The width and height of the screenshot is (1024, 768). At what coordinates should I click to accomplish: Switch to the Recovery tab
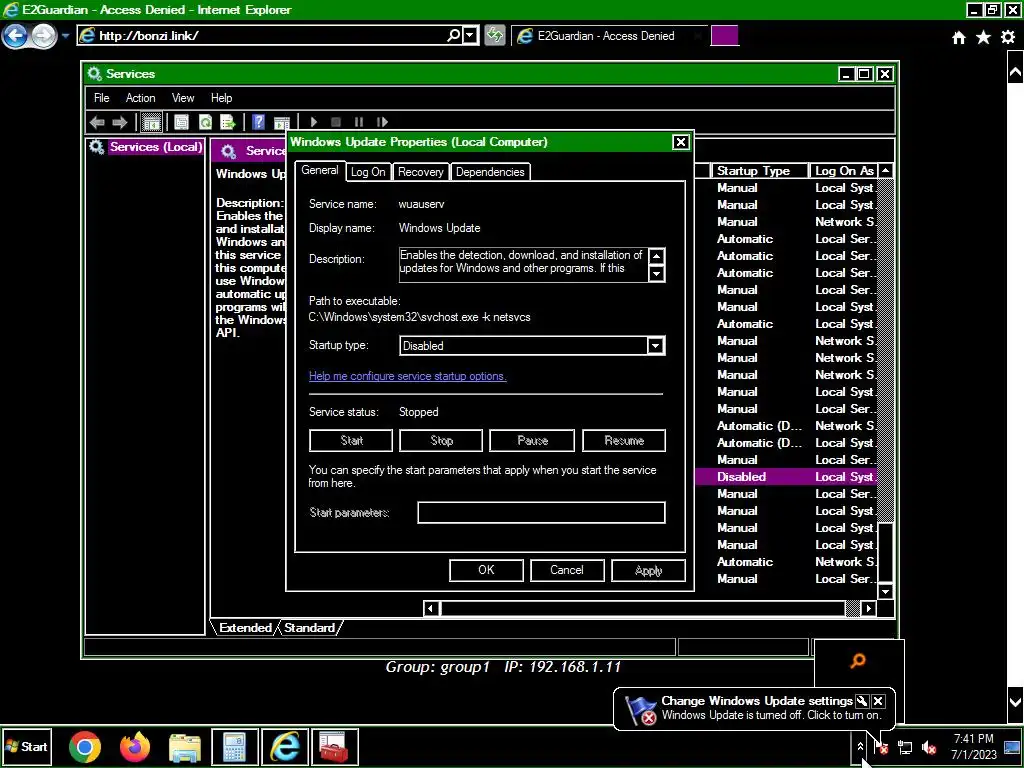[421, 172]
